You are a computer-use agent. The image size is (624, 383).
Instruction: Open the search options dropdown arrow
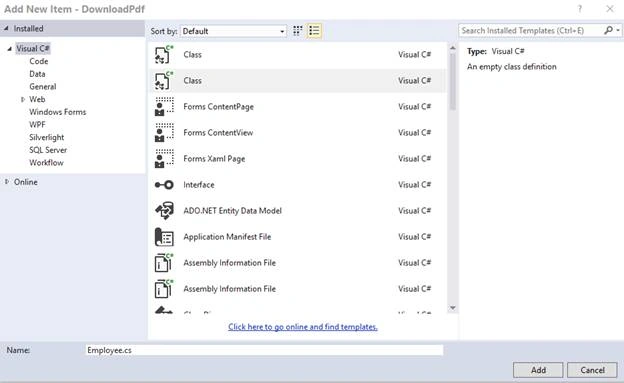click(x=618, y=31)
